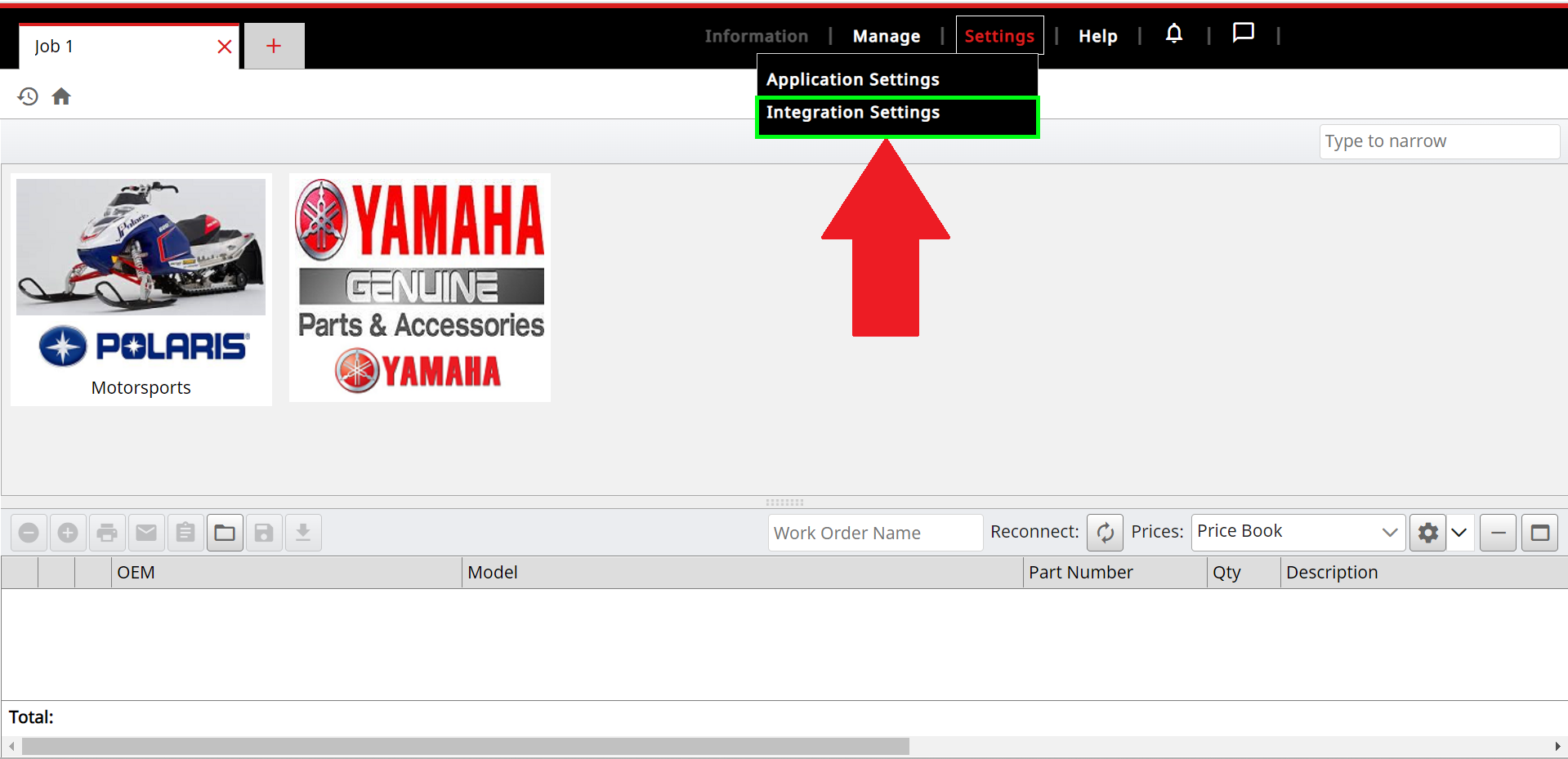Click the panel splitter grip handle

784,502
